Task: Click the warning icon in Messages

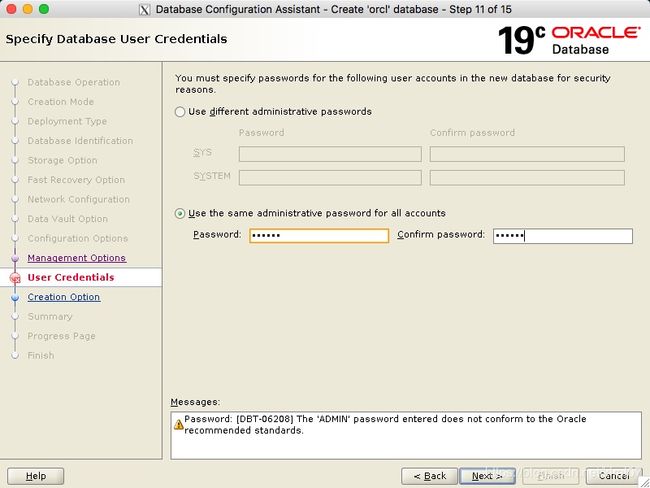Action: [x=178, y=425]
